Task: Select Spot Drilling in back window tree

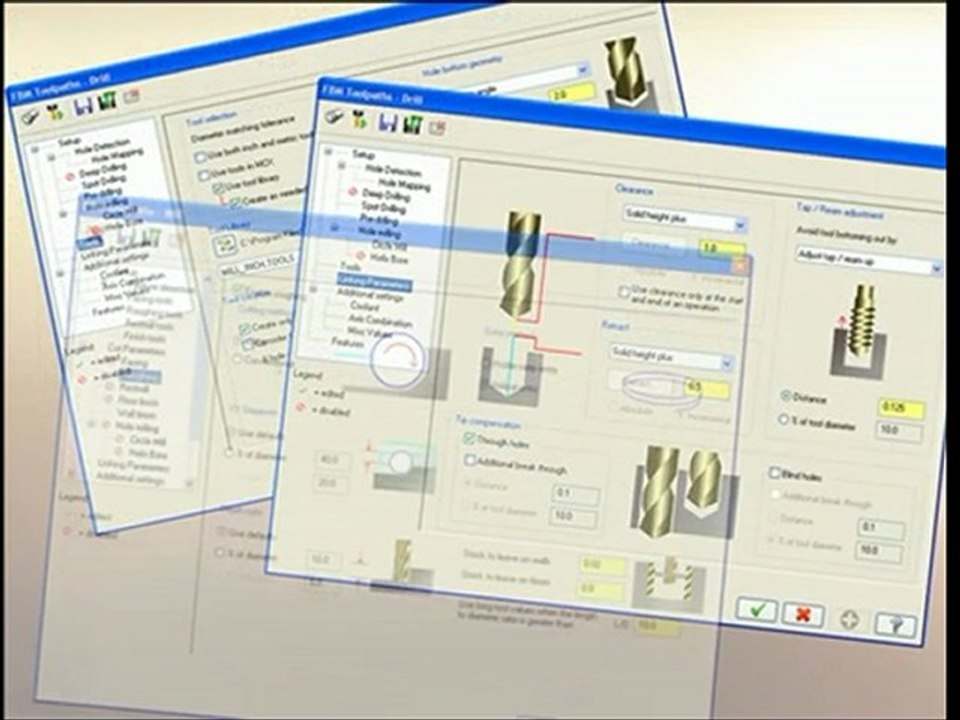Action: click(103, 182)
